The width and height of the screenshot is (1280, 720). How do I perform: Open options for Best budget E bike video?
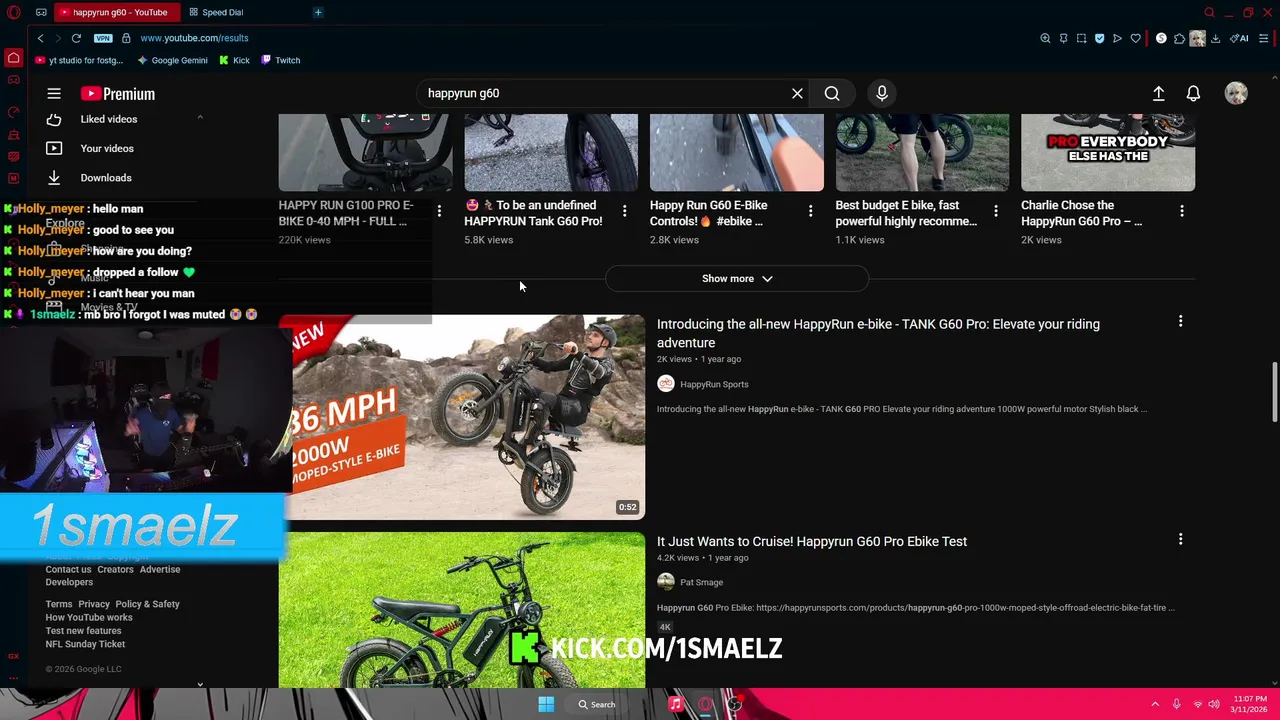(x=996, y=211)
